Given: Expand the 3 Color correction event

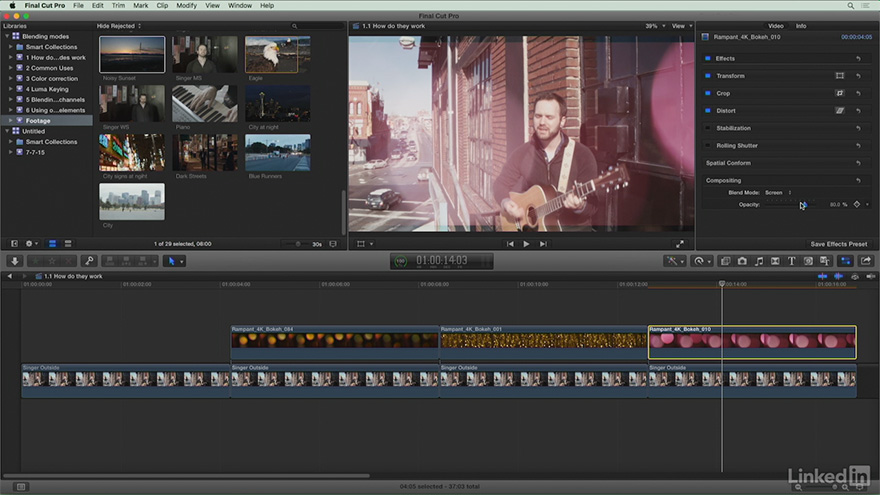Looking at the screenshot, I should pos(11,79).
